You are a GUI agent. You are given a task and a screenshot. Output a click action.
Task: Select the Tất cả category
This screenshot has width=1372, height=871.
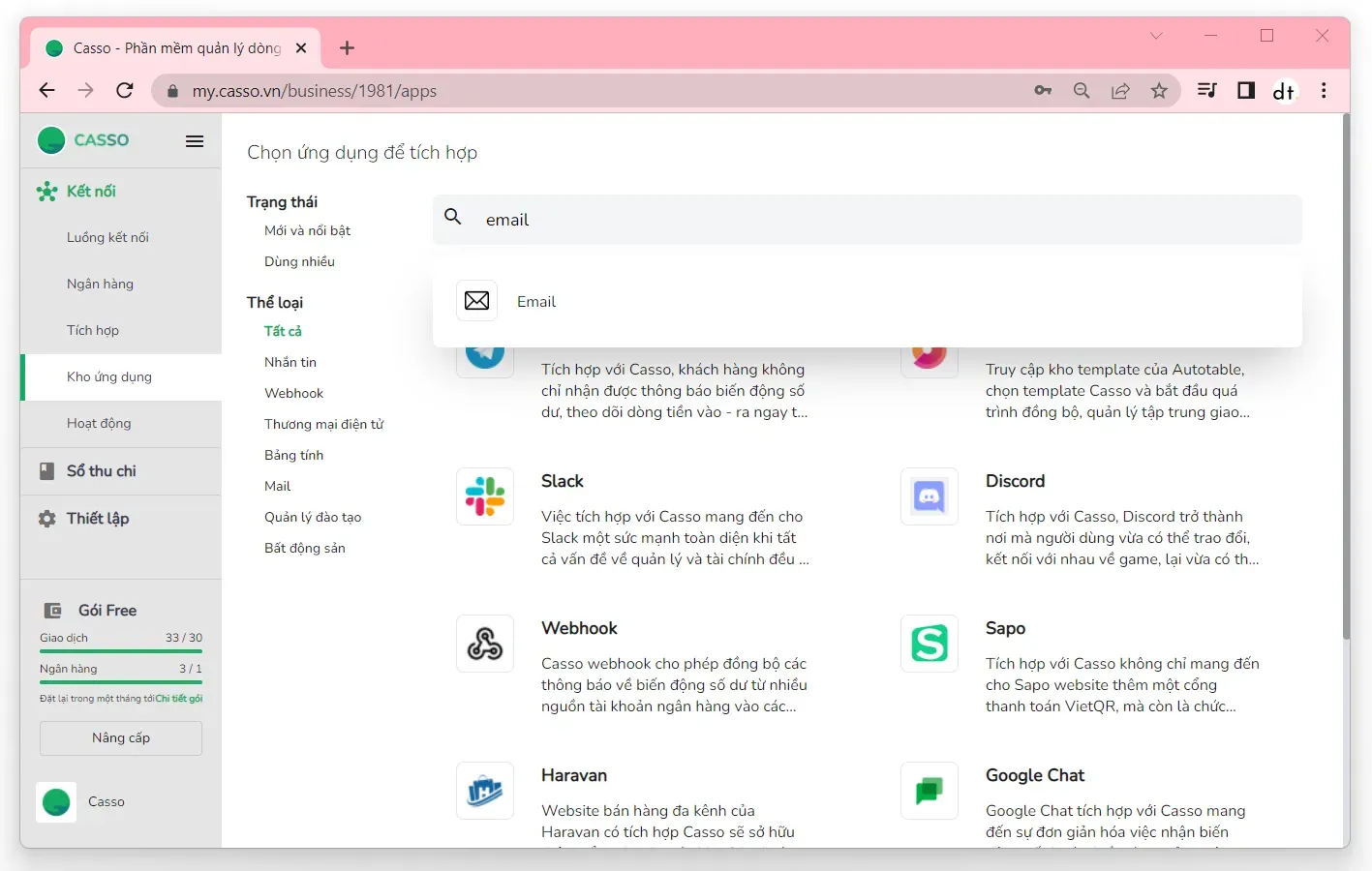coord(283,331)
